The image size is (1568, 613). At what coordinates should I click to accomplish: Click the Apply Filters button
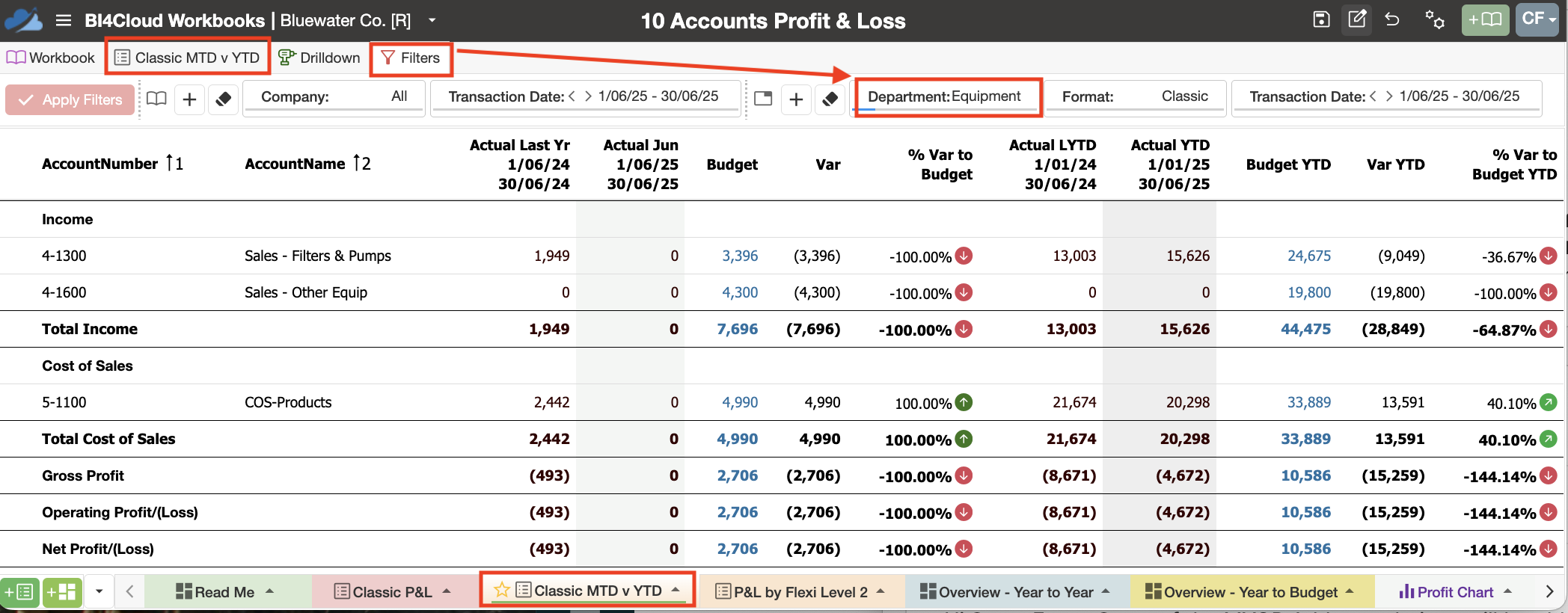70,99
